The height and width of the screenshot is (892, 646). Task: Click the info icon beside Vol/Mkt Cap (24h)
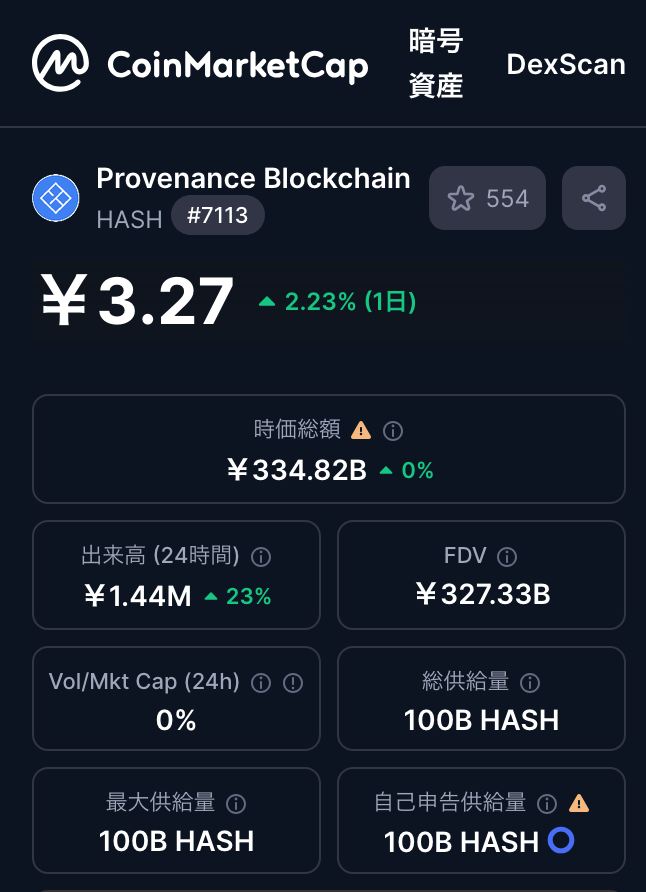261,683
